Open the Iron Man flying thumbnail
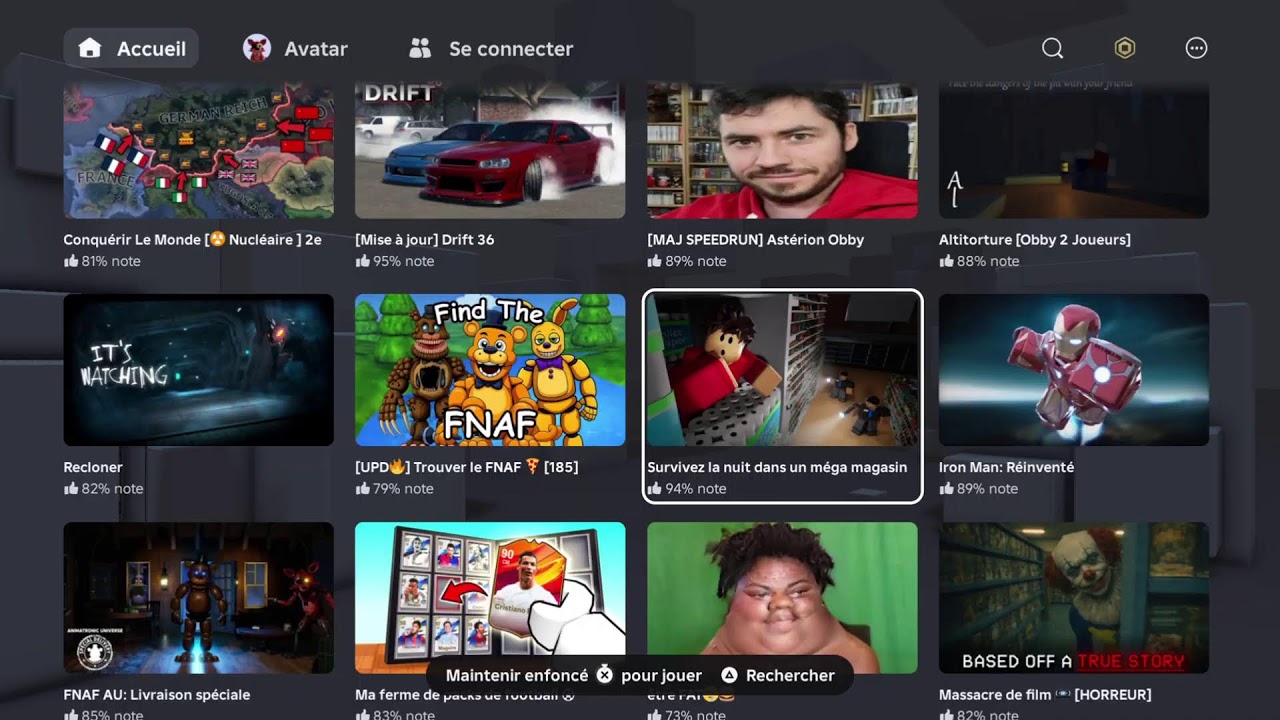The image size is (1280, 720). pos(1074,370)
